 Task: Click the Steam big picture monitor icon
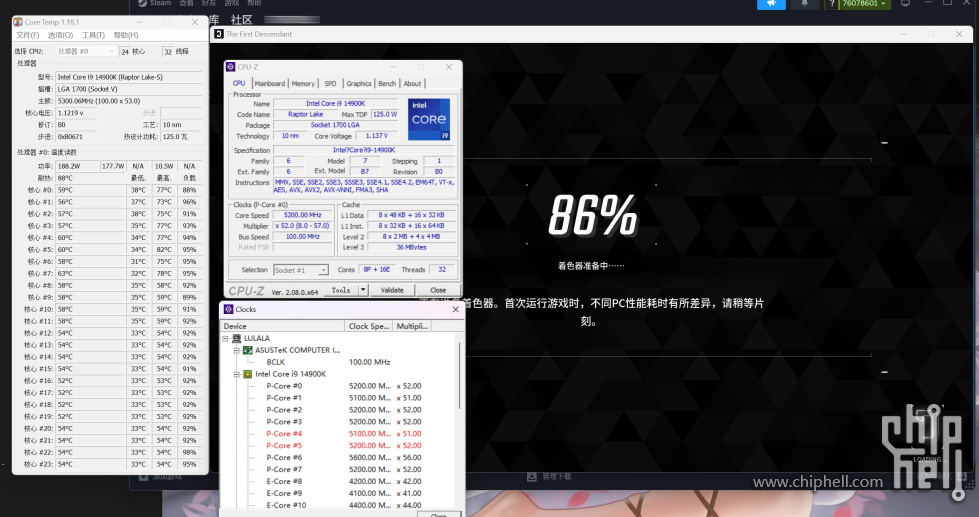point(905,4)
